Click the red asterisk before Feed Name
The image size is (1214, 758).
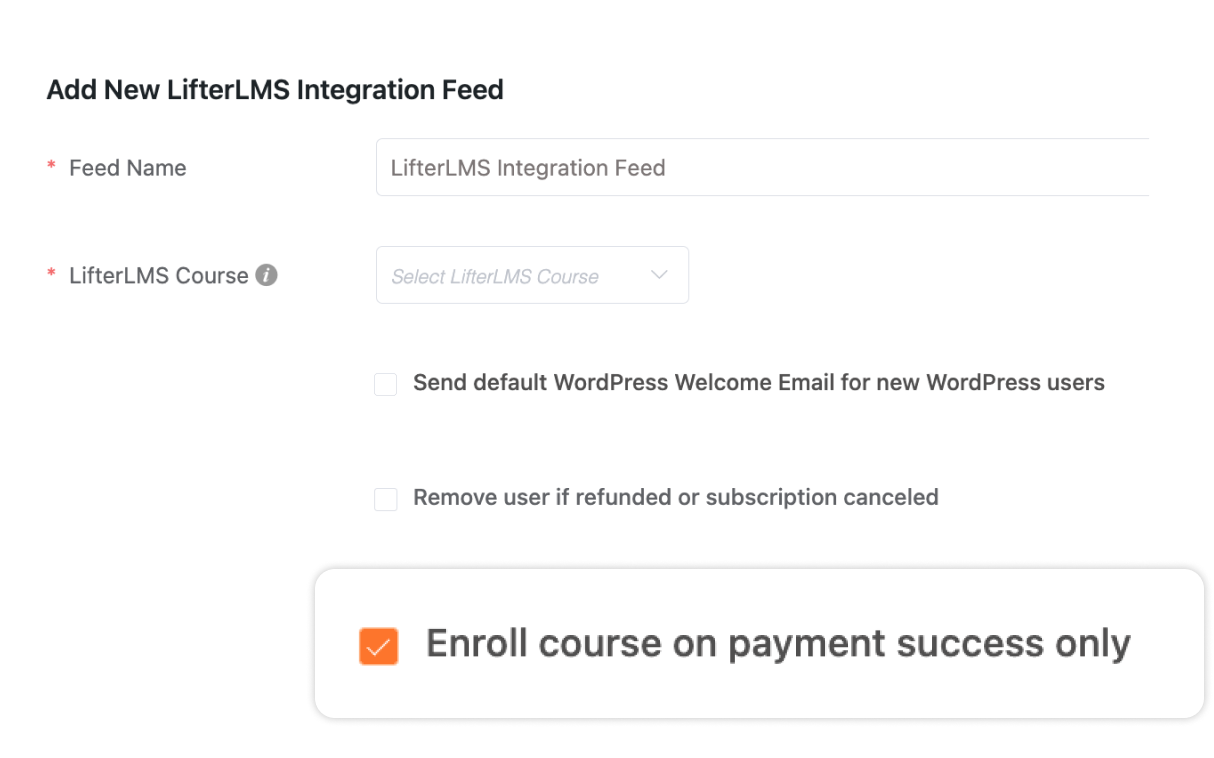(51, 169)
